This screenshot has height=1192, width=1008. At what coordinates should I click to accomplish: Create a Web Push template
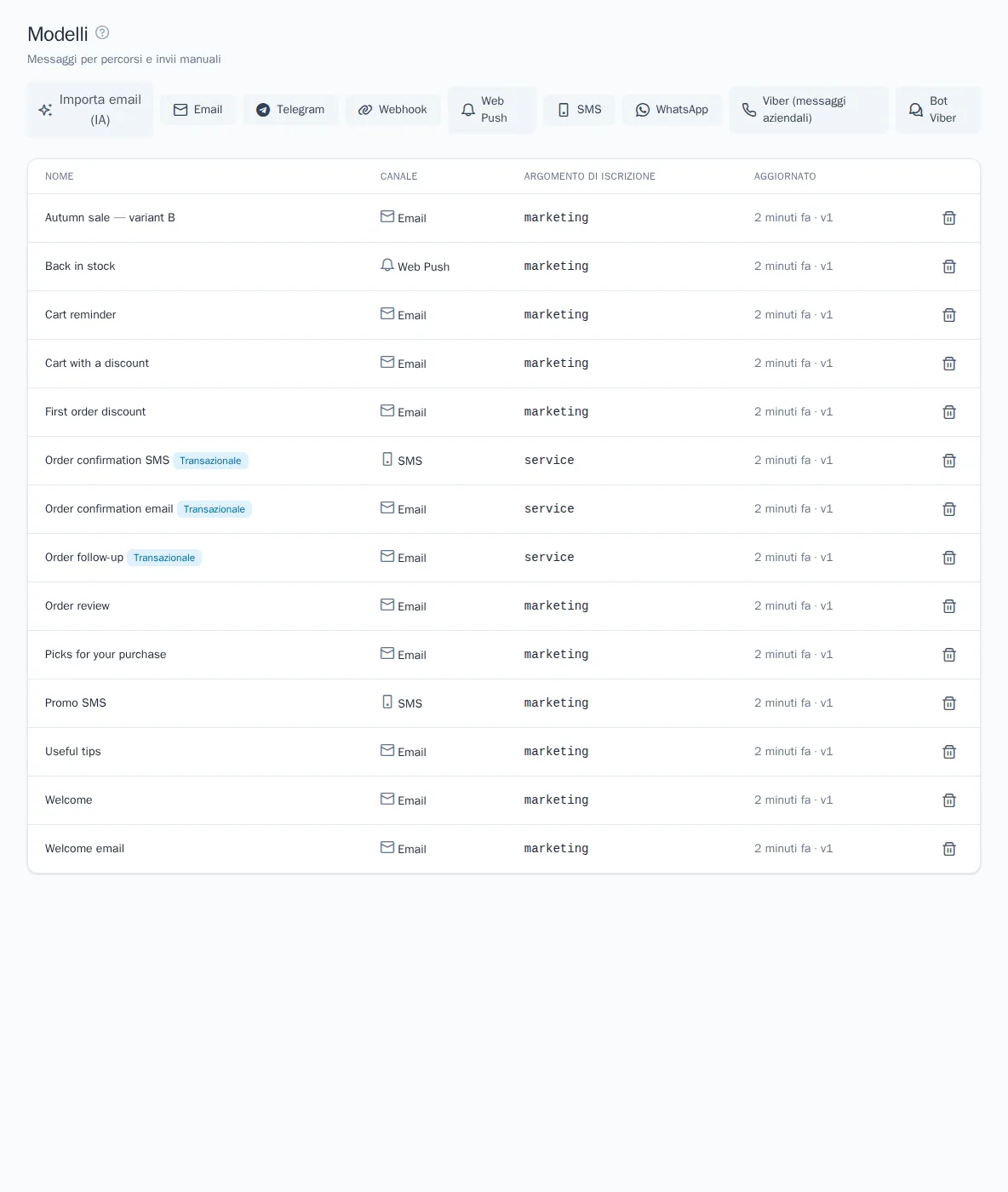pos(492,110)
